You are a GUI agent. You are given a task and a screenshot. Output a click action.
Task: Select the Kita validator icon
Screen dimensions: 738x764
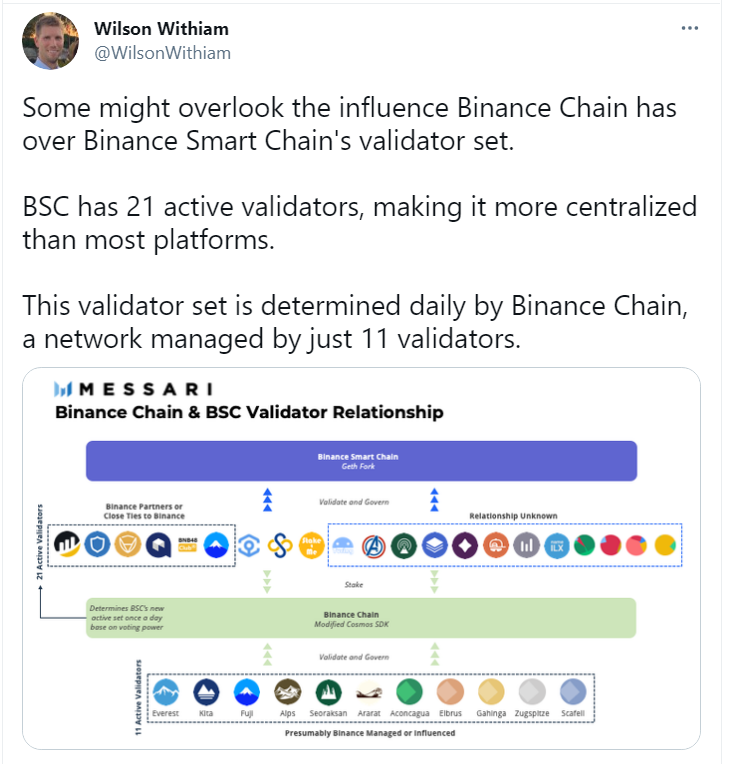pyautogui.click(x=206, y=692)
